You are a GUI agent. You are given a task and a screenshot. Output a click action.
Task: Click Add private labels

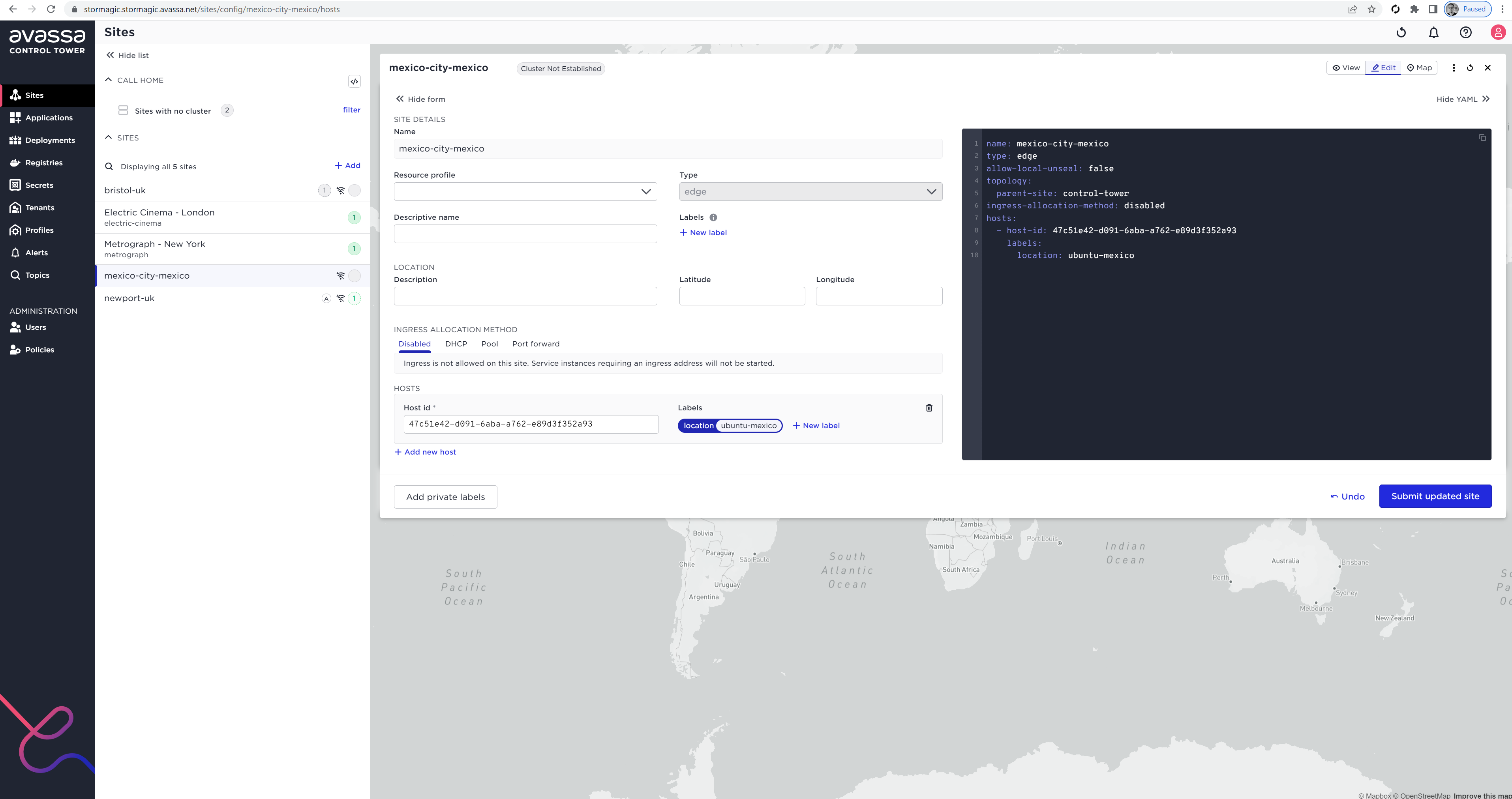(445, 497)
